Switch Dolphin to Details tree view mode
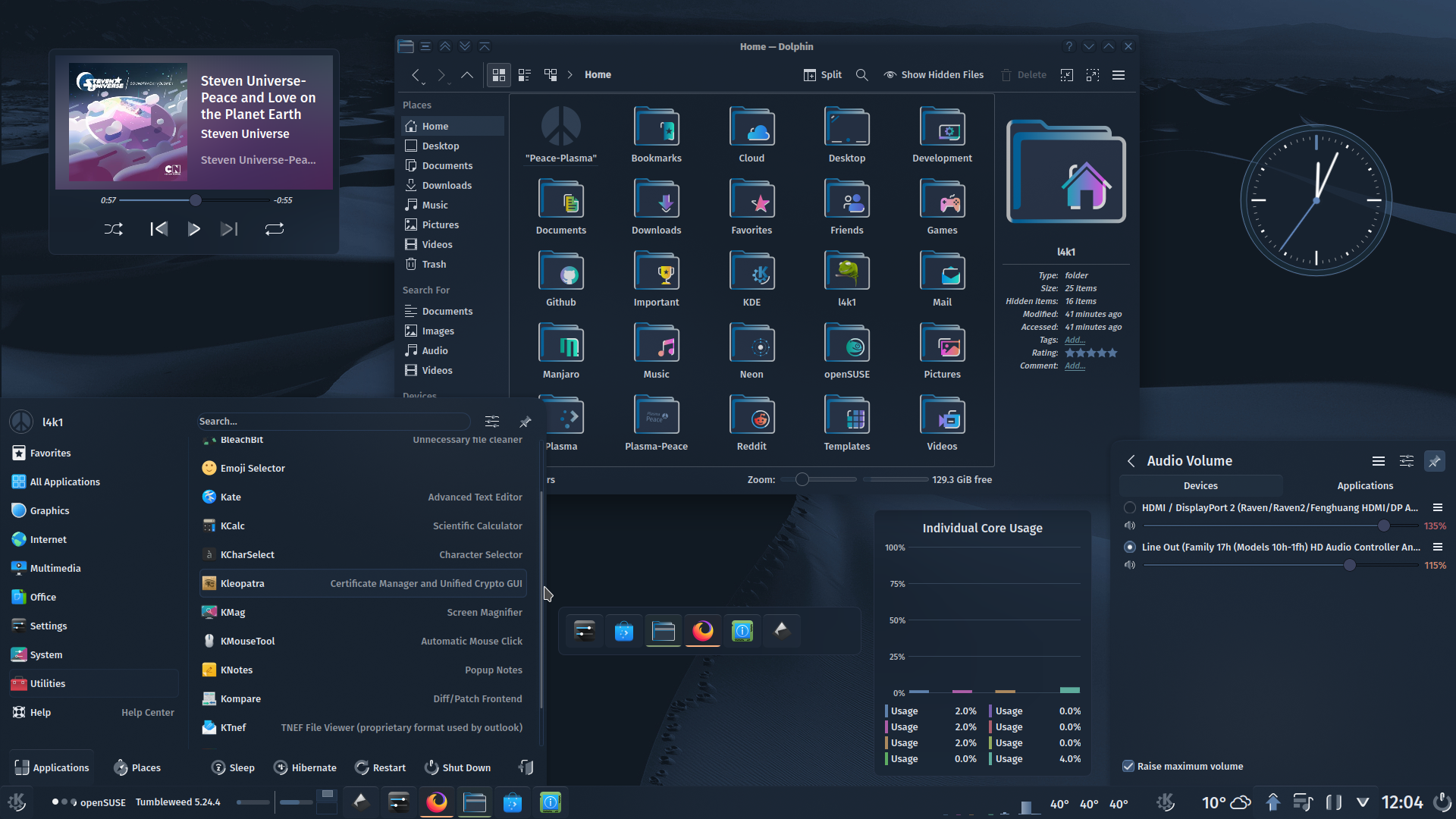 coord(551,75)
